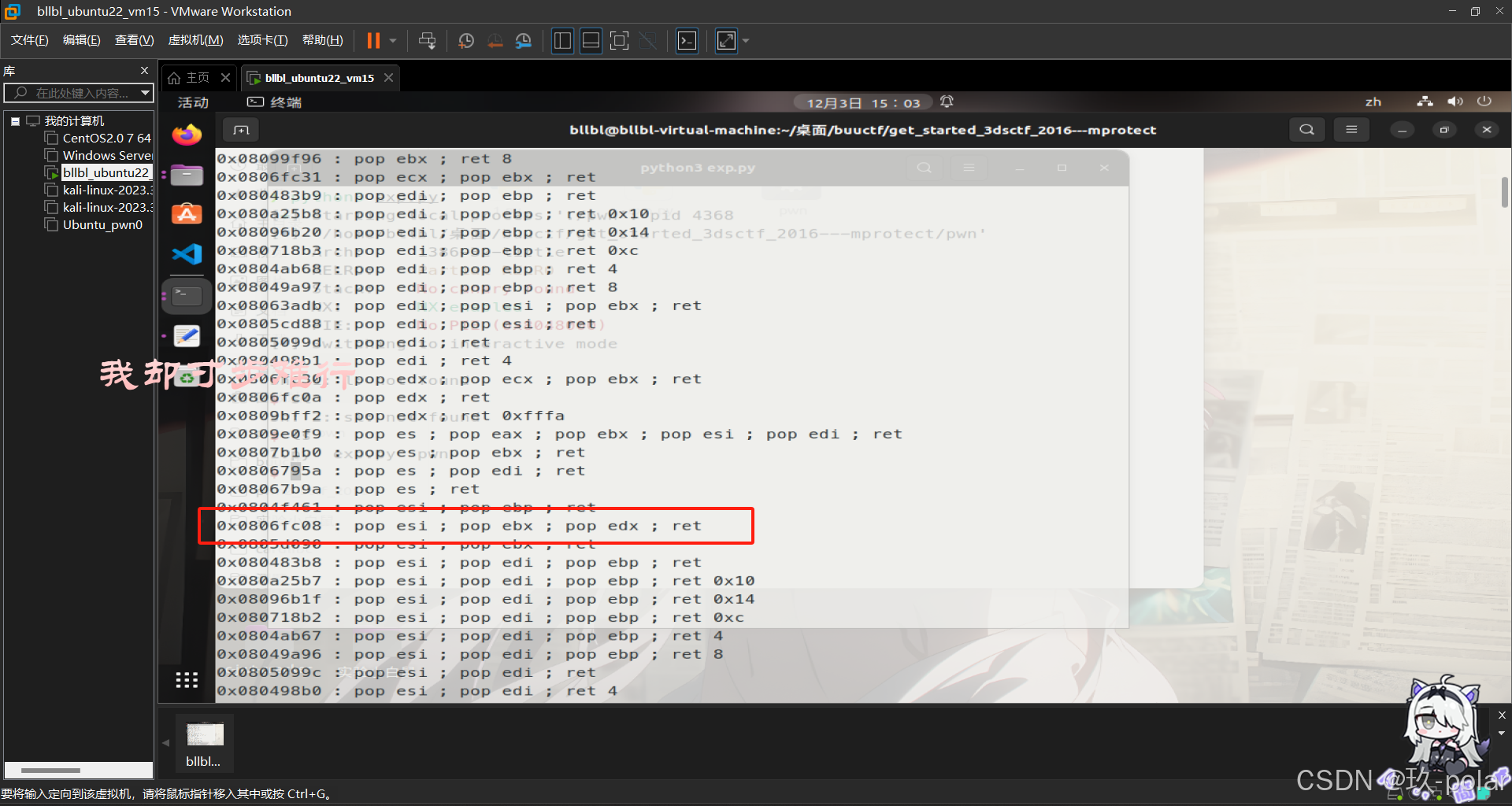Select bllbl_ubuntu22 in the library tree
The image size is (1512, 806).
click(106, 172)
